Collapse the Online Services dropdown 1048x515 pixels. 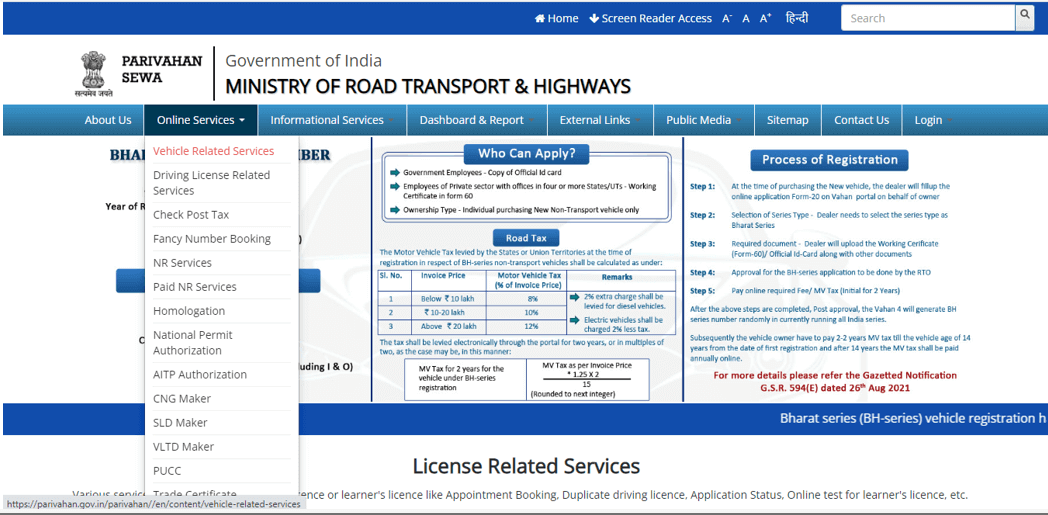(x=201, y=120)
